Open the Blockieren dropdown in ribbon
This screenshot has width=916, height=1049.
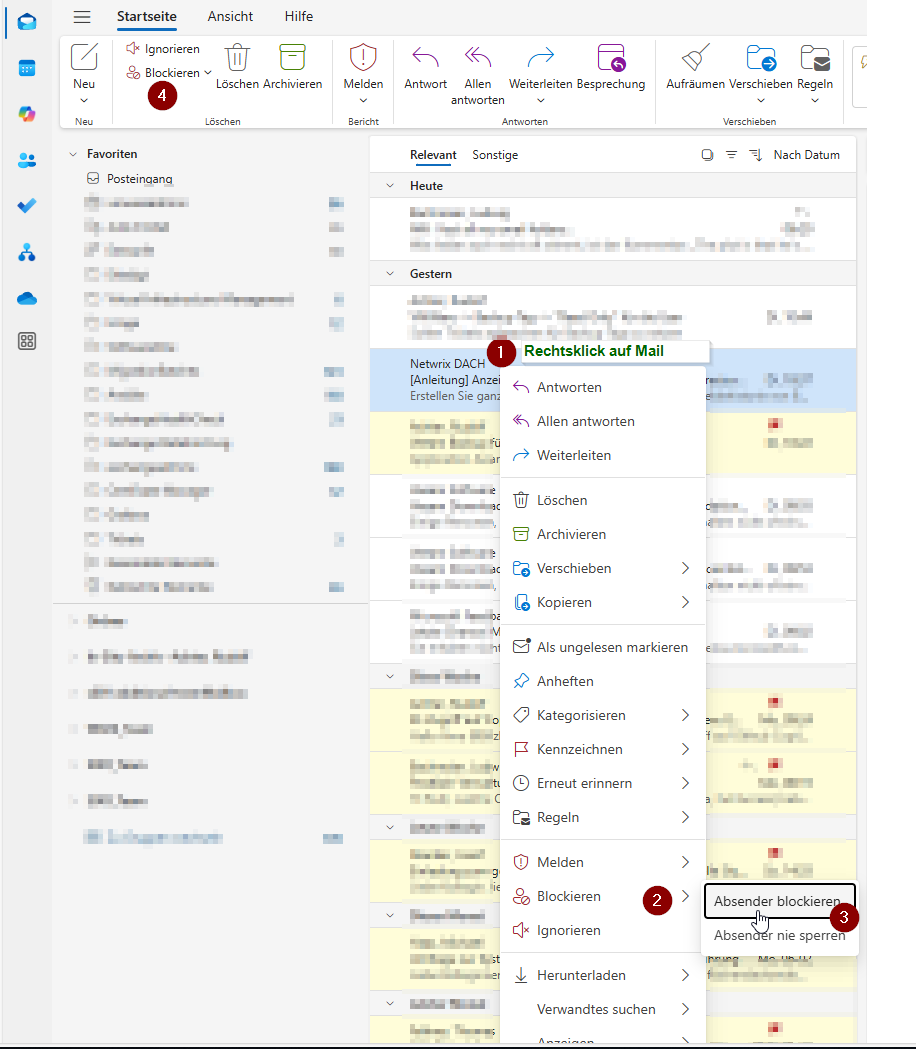pyautogui.click(x=208, y=72)
